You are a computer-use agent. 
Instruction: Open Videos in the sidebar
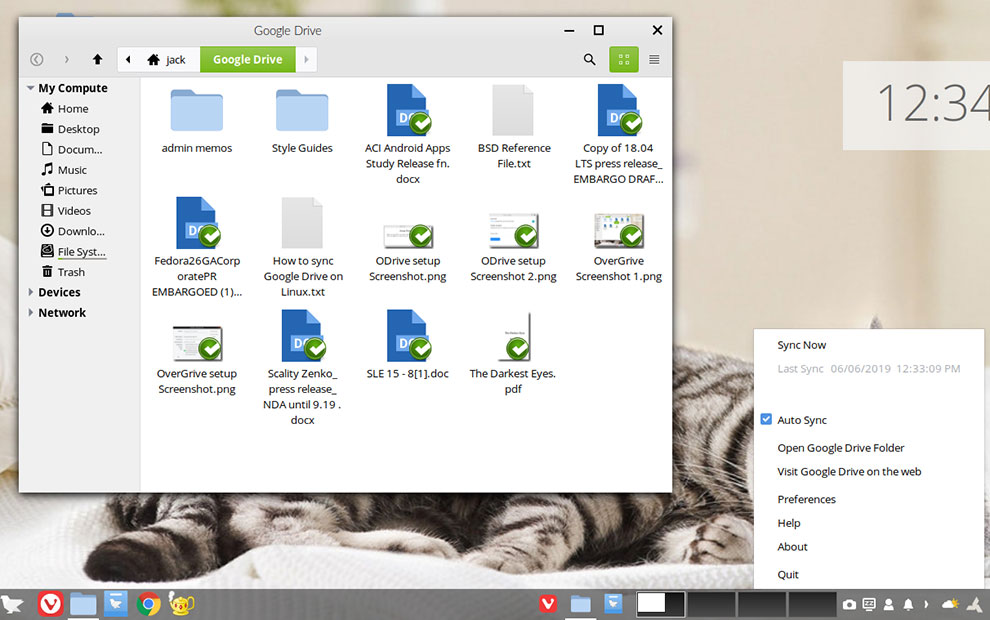coord(66,210)
